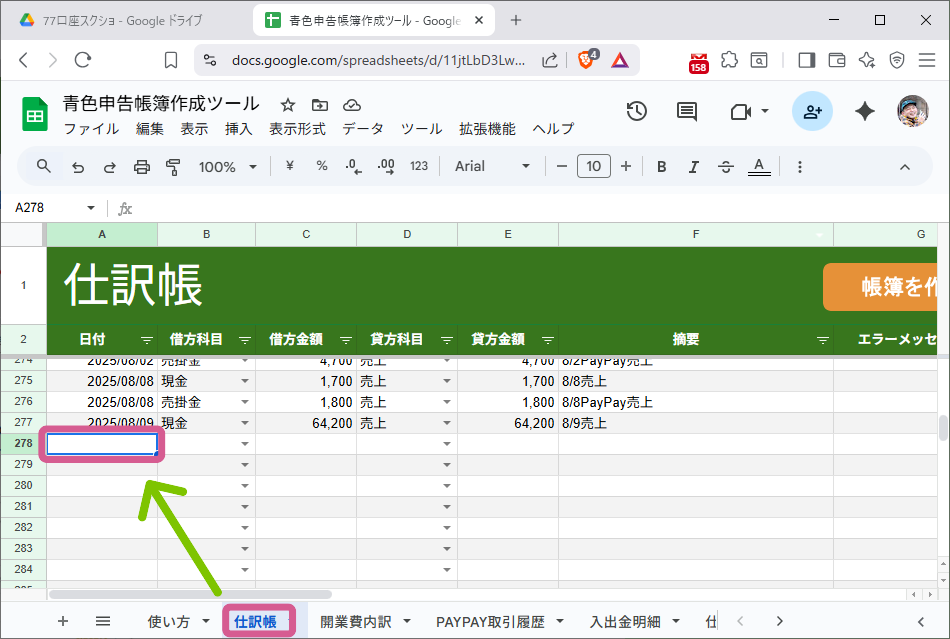This screenshot has width=950, height=639.
Task: Decrease decimal places via toolbar icon
Action: [352, 166]
